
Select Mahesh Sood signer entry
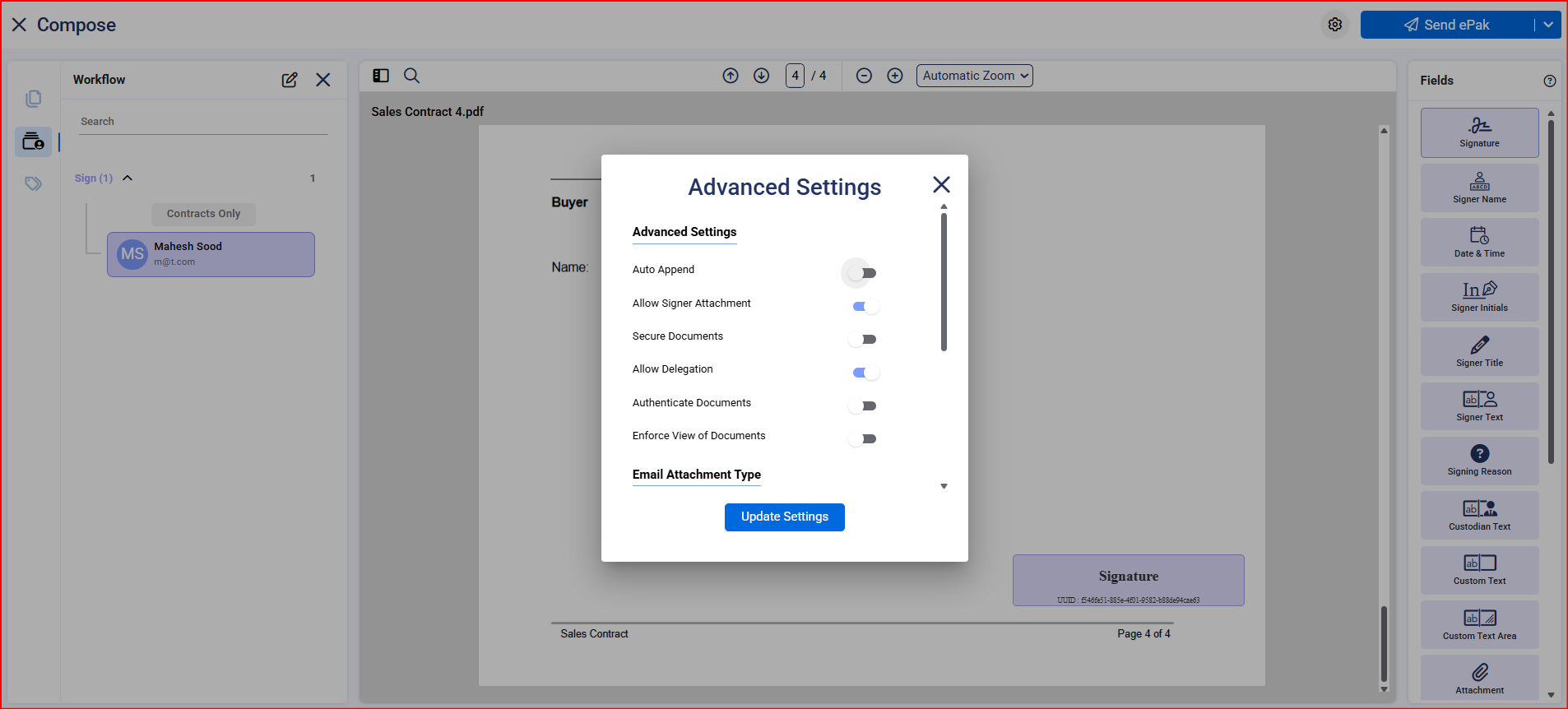[x=211, y=254]
